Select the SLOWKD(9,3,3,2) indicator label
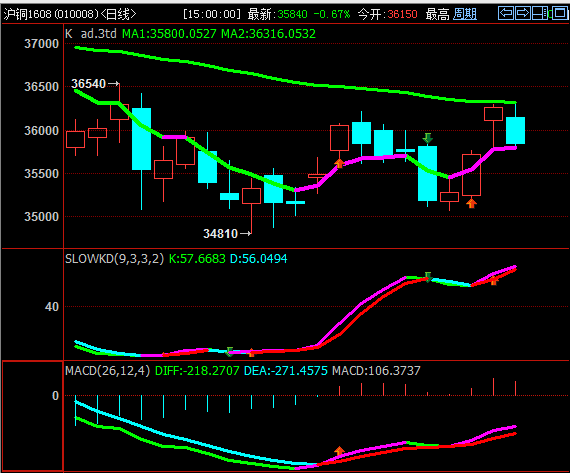 115,258
